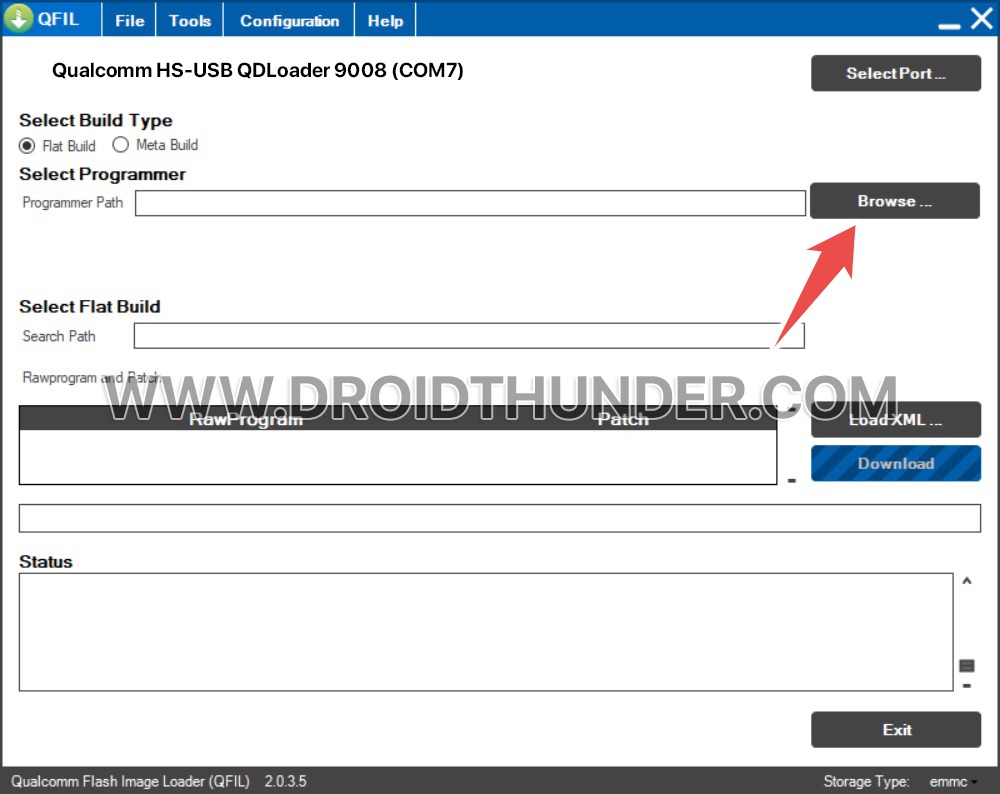Open the File menu
The width and height of the screenshot is (1000, 794).
pos(128,19)
